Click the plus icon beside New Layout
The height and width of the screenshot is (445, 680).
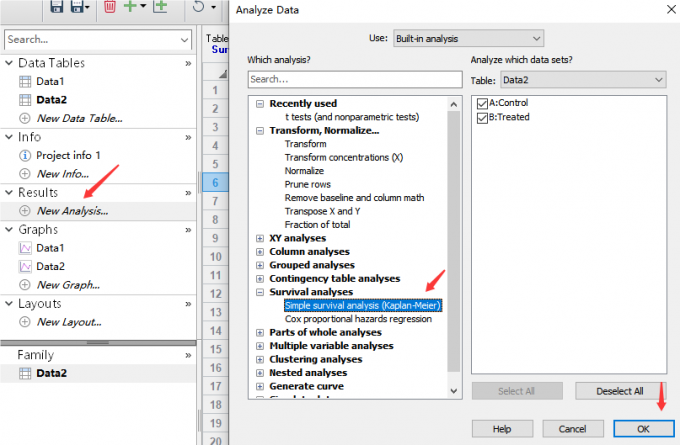(25, 322)
